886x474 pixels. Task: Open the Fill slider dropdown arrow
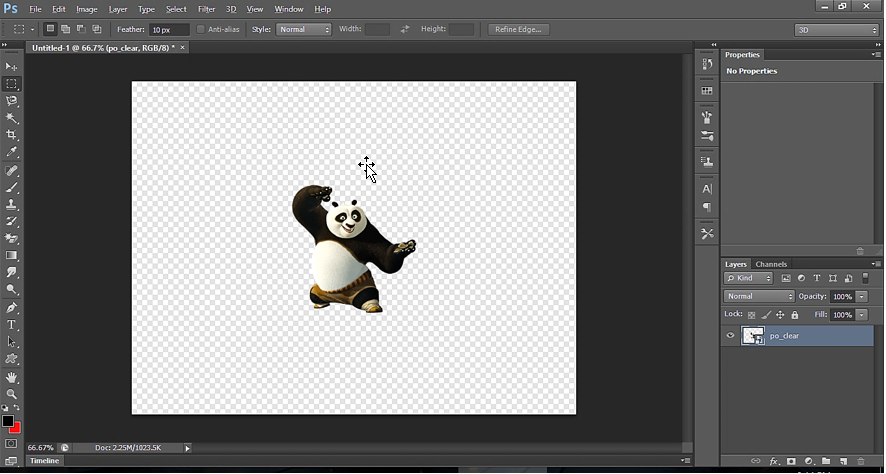(862, 315)
